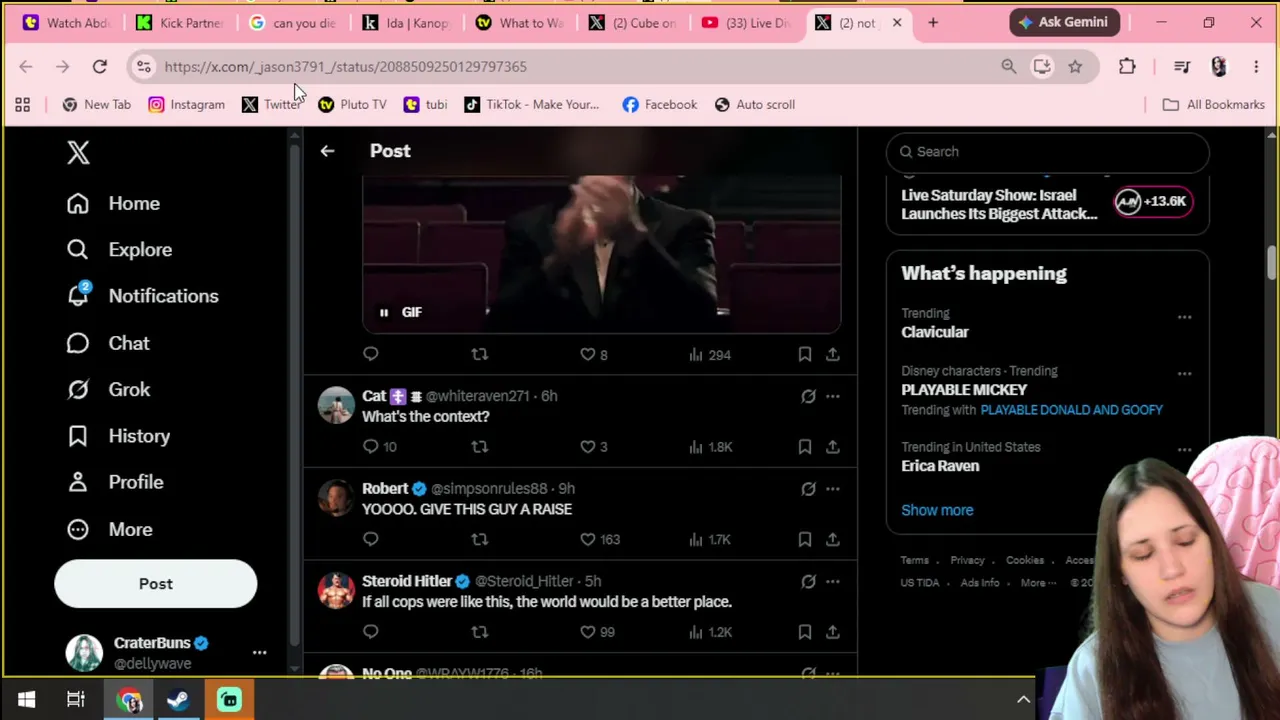Open the Erica Raven trending topic
Viewport: 1280px width, 720px height.
click(x=940, y=466)
